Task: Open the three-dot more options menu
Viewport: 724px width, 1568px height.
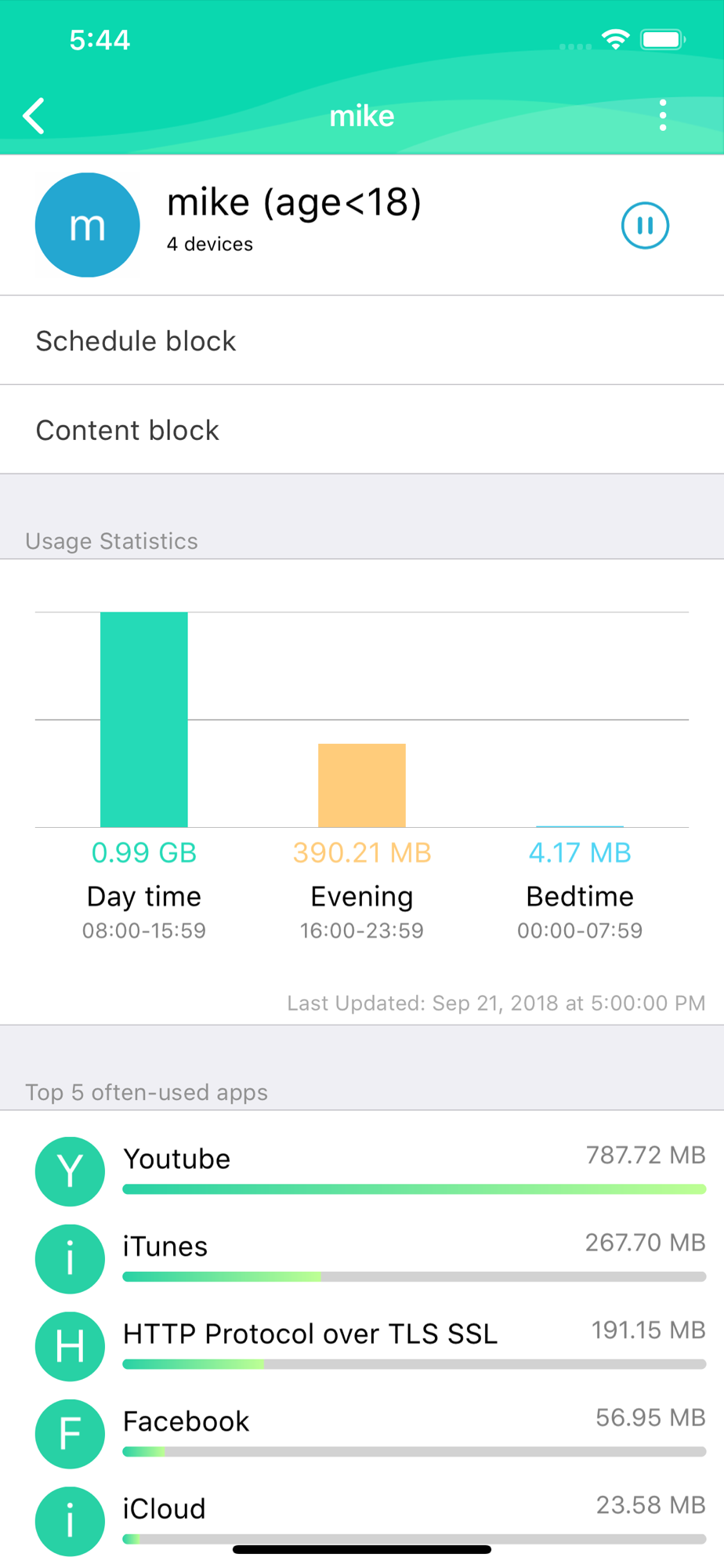Action: 663,116
